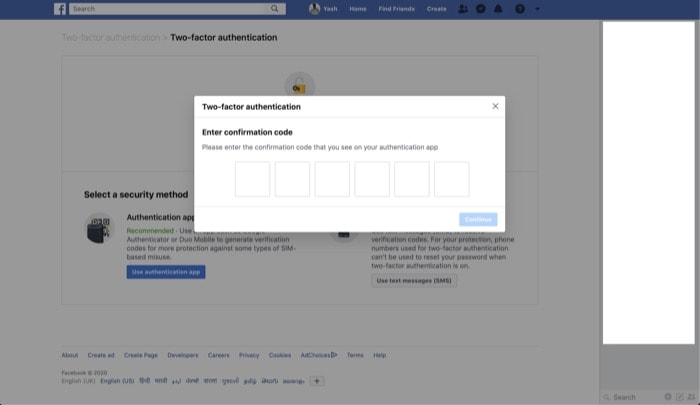Click the Continue button
This screenshot has height=405, width=700.
[x=478, y=219]
